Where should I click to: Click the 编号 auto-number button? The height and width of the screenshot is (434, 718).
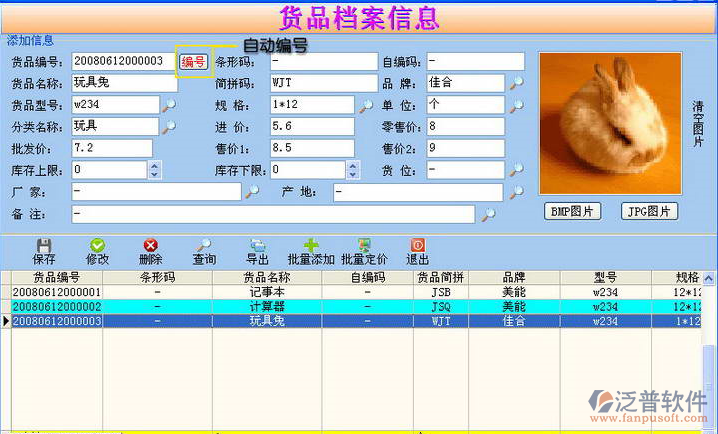coord(193,62)
